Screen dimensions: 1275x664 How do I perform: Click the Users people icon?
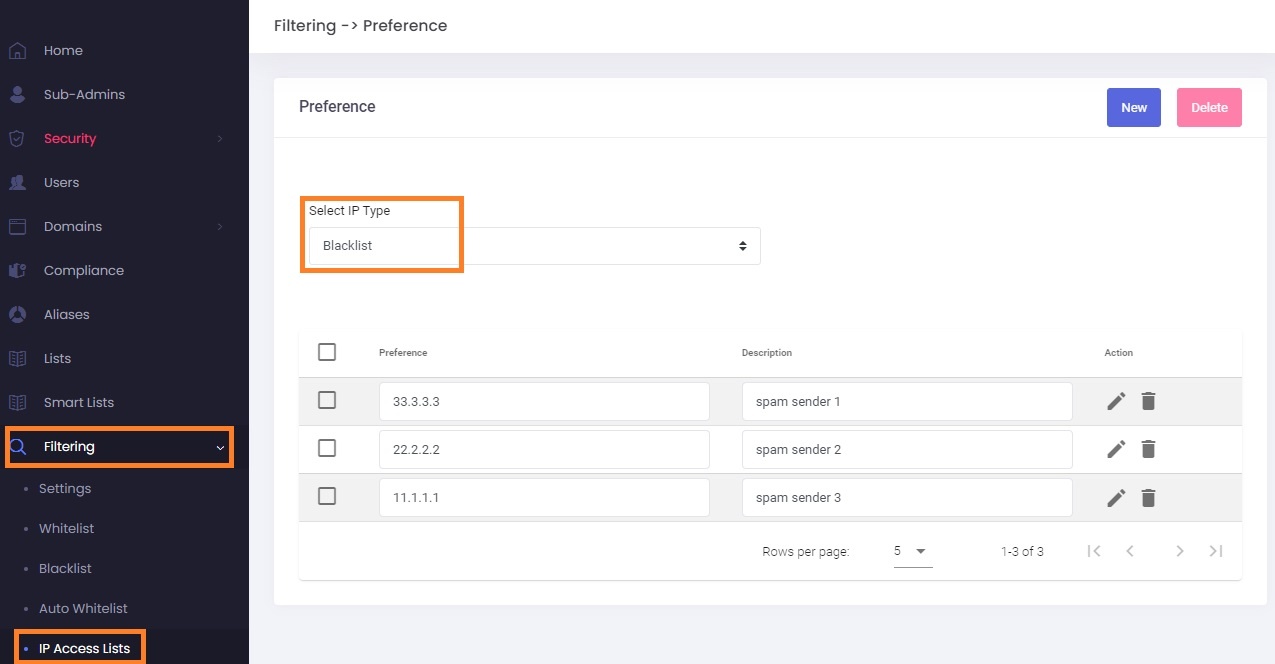tap(17, 183)
